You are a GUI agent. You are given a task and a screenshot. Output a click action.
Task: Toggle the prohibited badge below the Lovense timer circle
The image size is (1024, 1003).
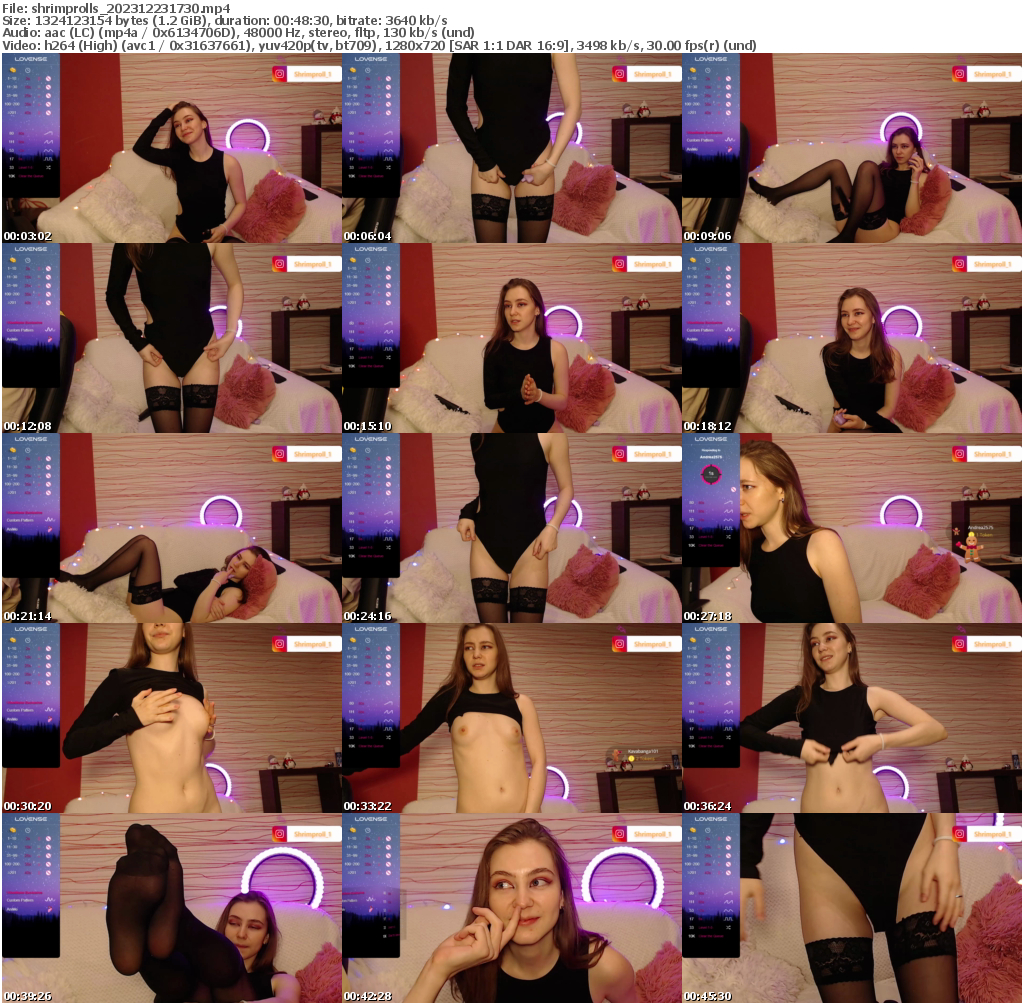pos(734,489)
